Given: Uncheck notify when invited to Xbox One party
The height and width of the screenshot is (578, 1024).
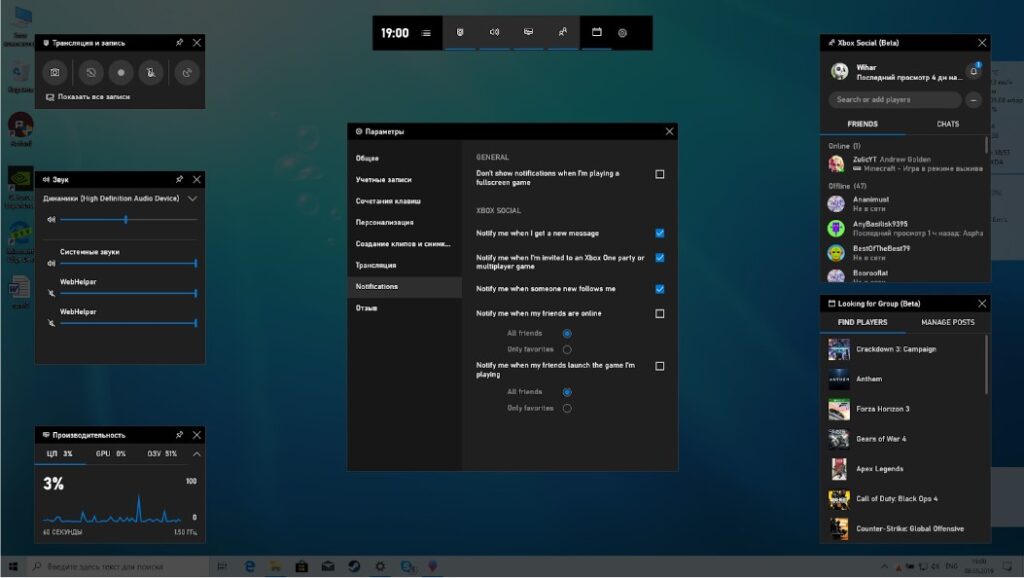Looking at the screenshot, I should (x=660, y=257).
